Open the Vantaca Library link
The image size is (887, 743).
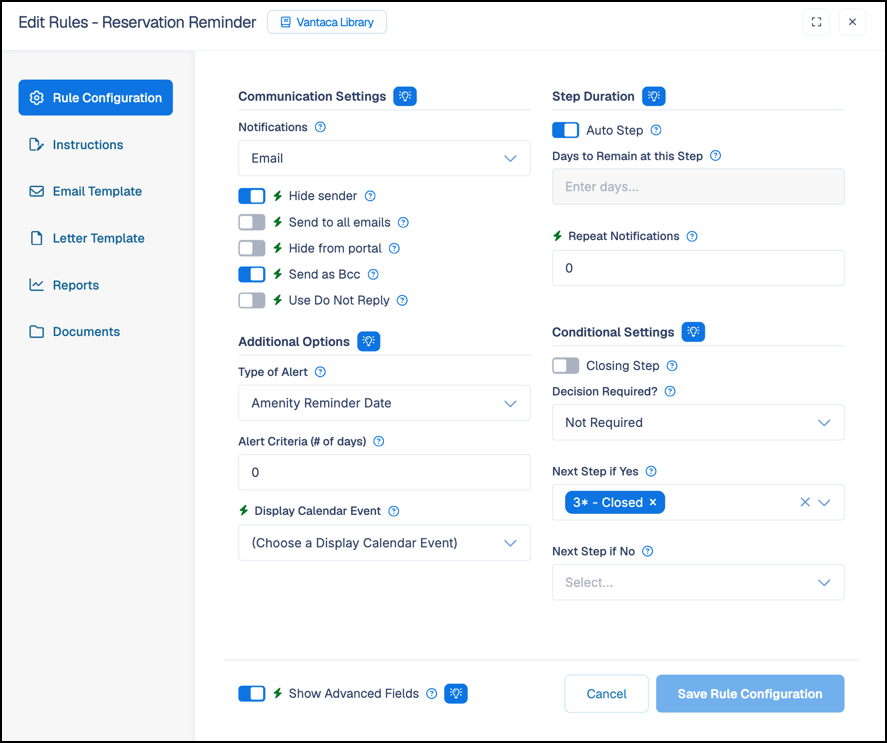[x=327, y=22]
